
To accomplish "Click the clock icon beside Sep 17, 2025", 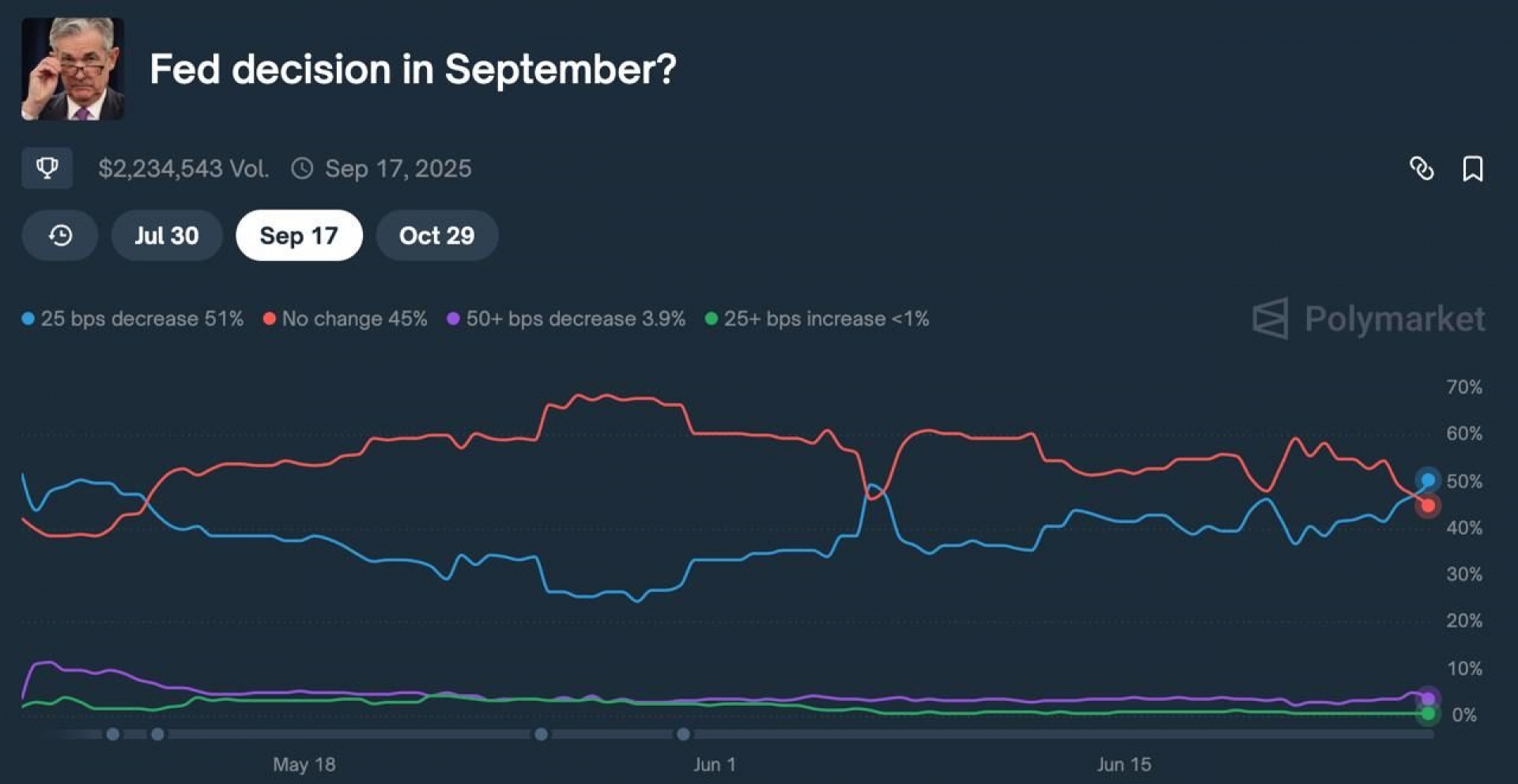I will click(302, 168).
